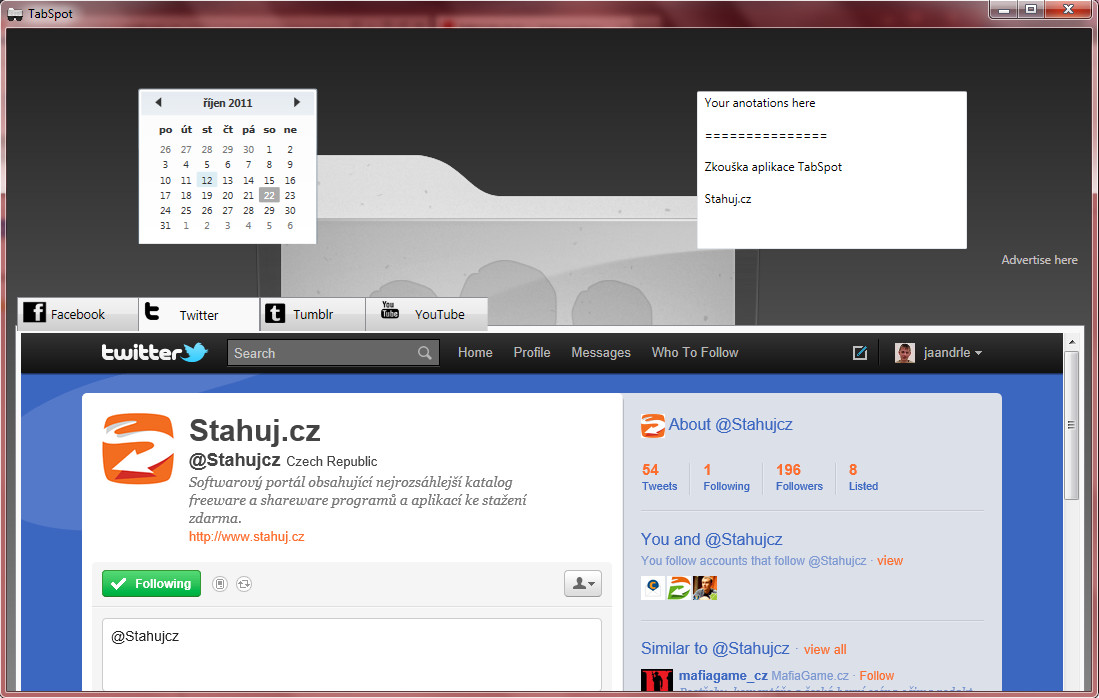Open the Tumblr tab
The image size is (1099, 698).
point(313,314)
